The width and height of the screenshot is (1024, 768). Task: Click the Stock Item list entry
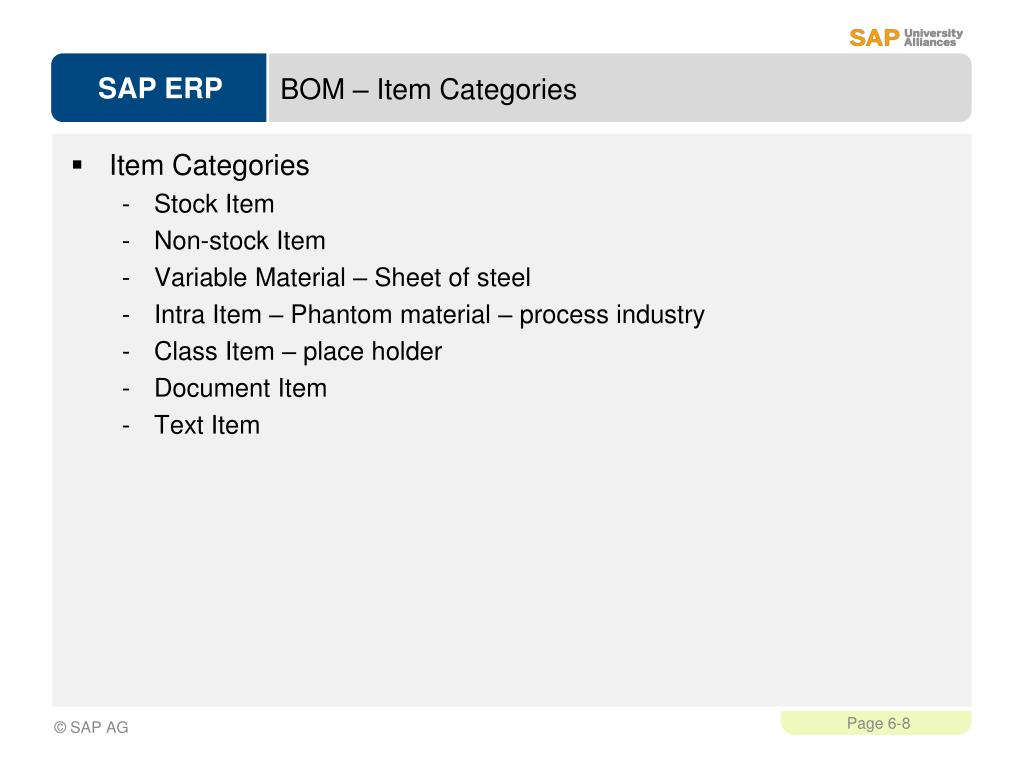[214, 204]
